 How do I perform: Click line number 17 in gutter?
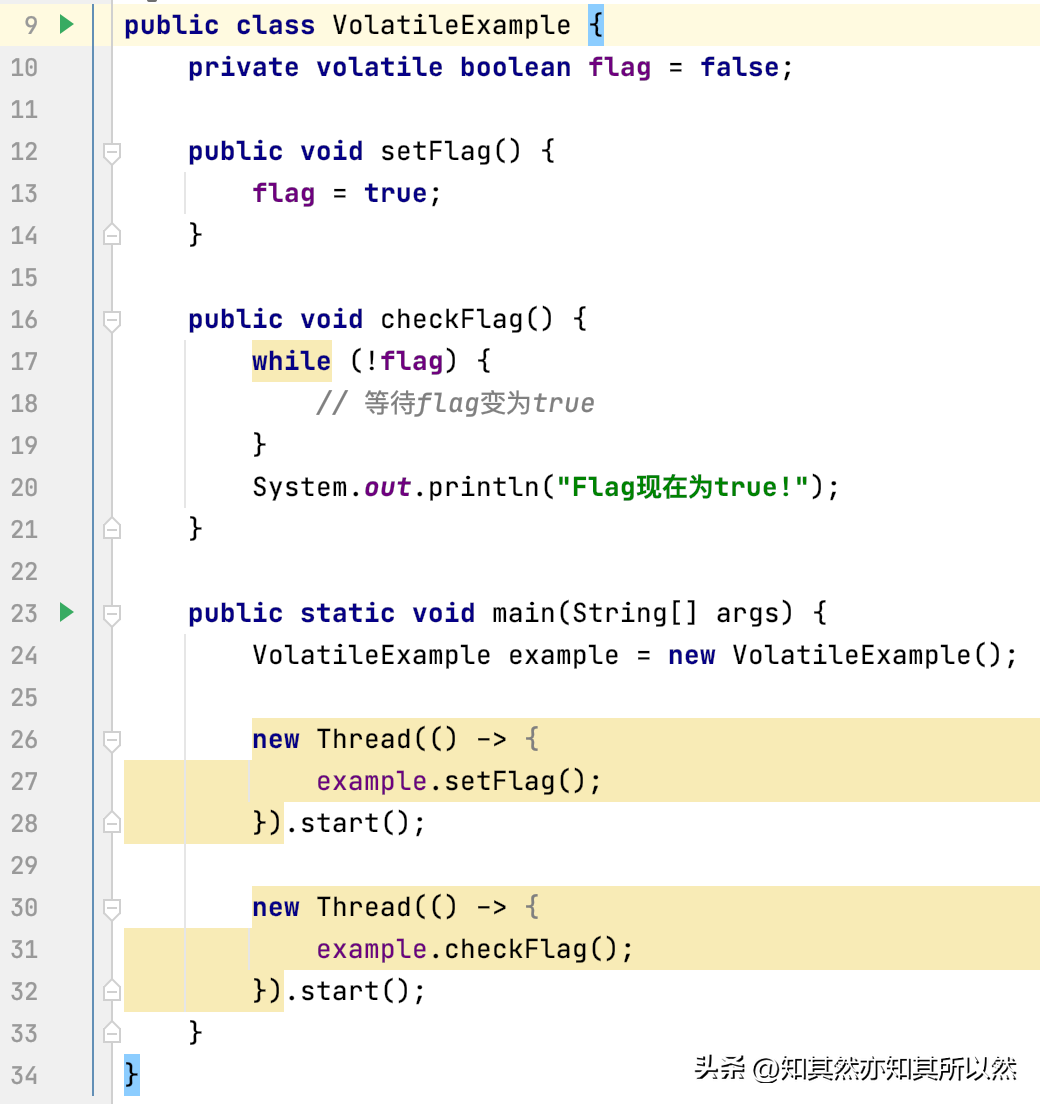[24, 361]
